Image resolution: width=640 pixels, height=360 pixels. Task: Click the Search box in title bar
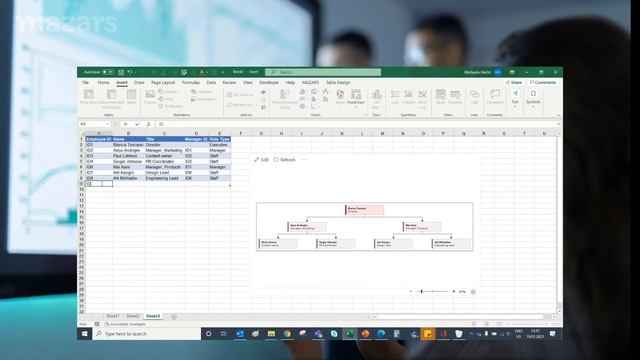(x=323, y=72)
